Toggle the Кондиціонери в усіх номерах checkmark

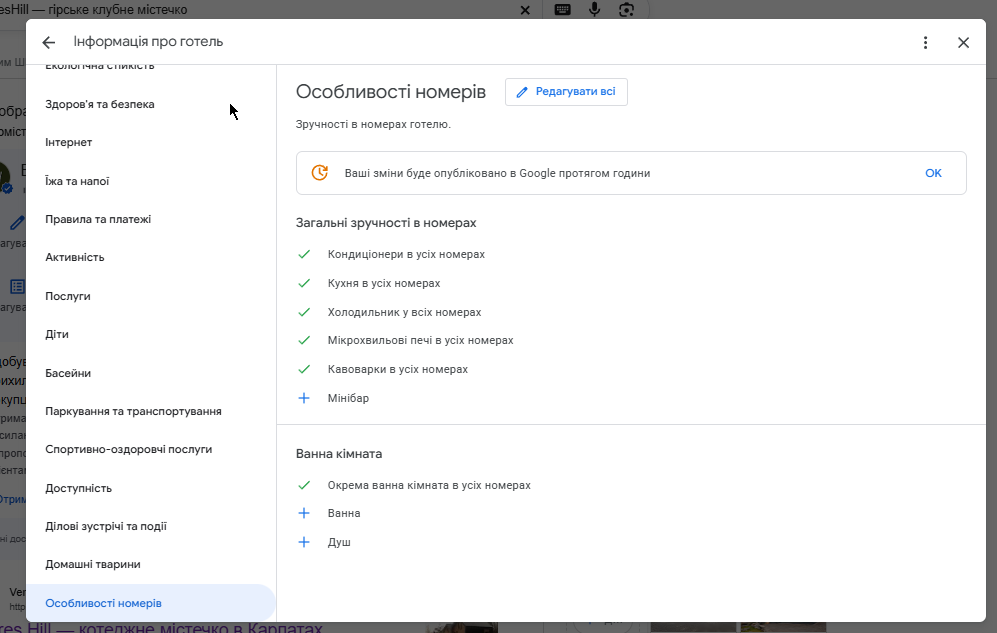[304, 254]
